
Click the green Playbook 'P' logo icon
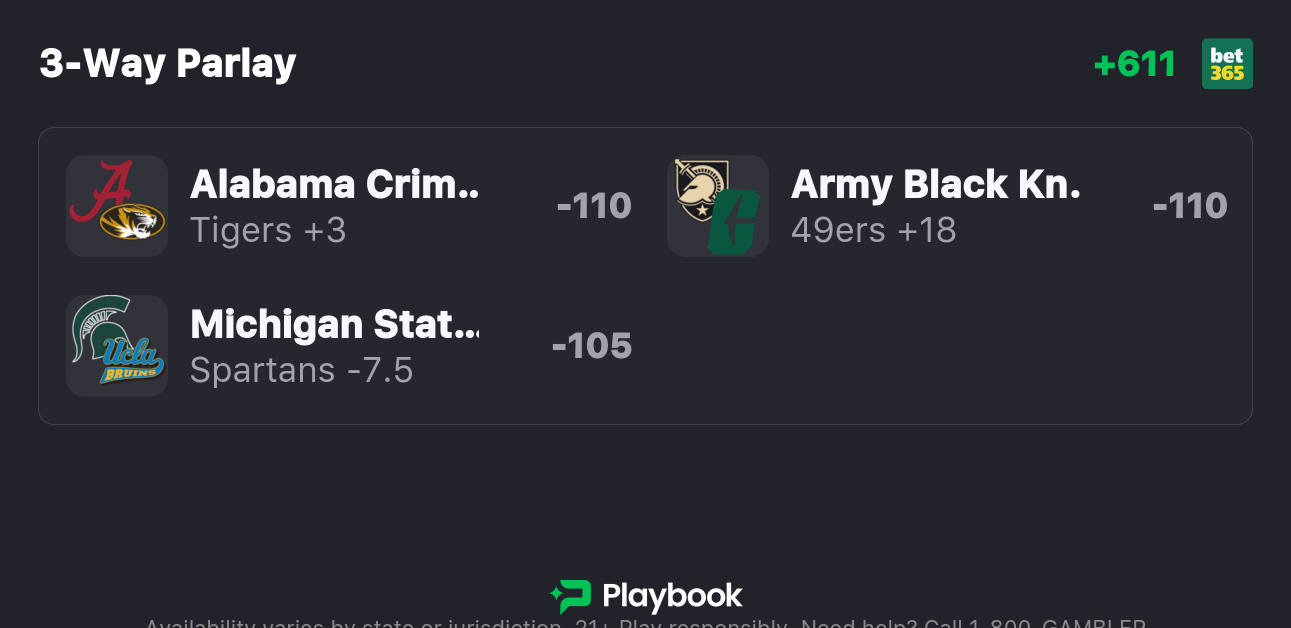(x=571, y=597)
